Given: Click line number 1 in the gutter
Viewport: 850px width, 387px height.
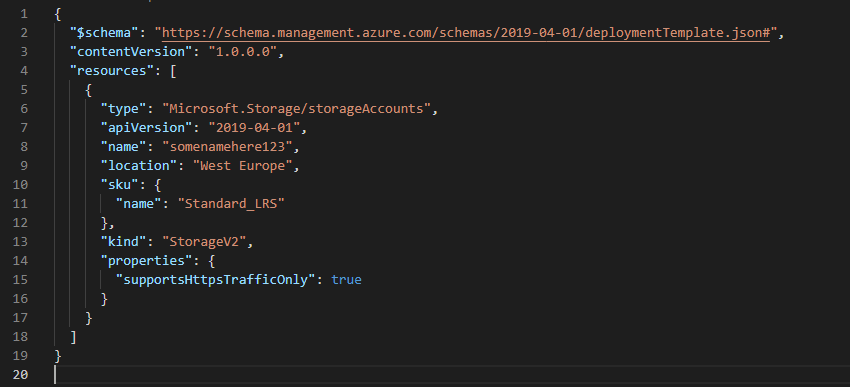Looking at the screenshot, I should (x=24, y=14).
